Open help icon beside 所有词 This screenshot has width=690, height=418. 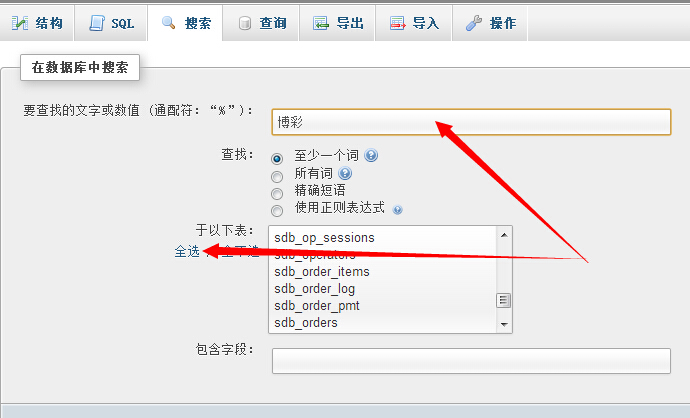[346, 173]
